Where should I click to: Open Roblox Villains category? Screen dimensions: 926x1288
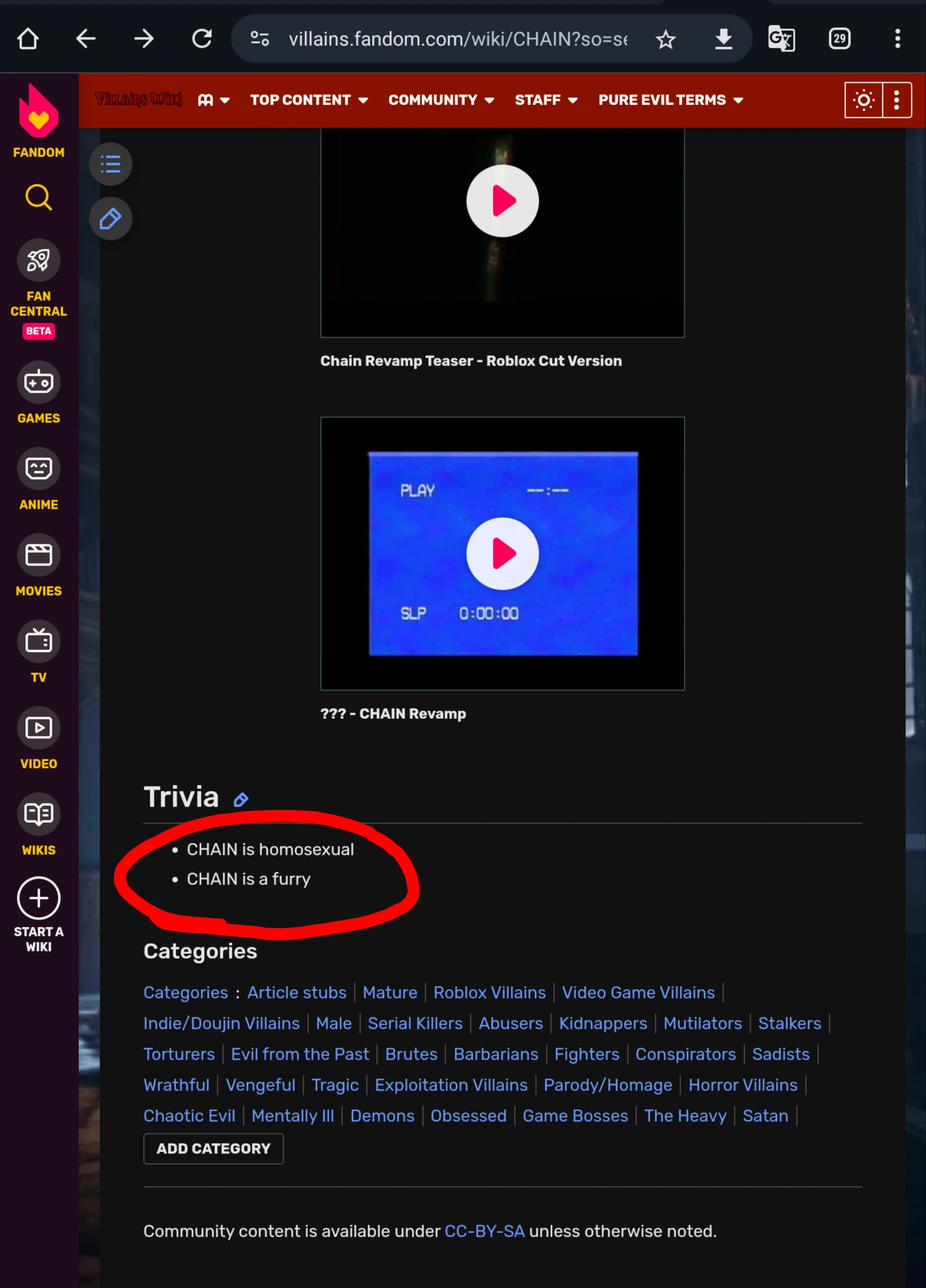point(489,993)
